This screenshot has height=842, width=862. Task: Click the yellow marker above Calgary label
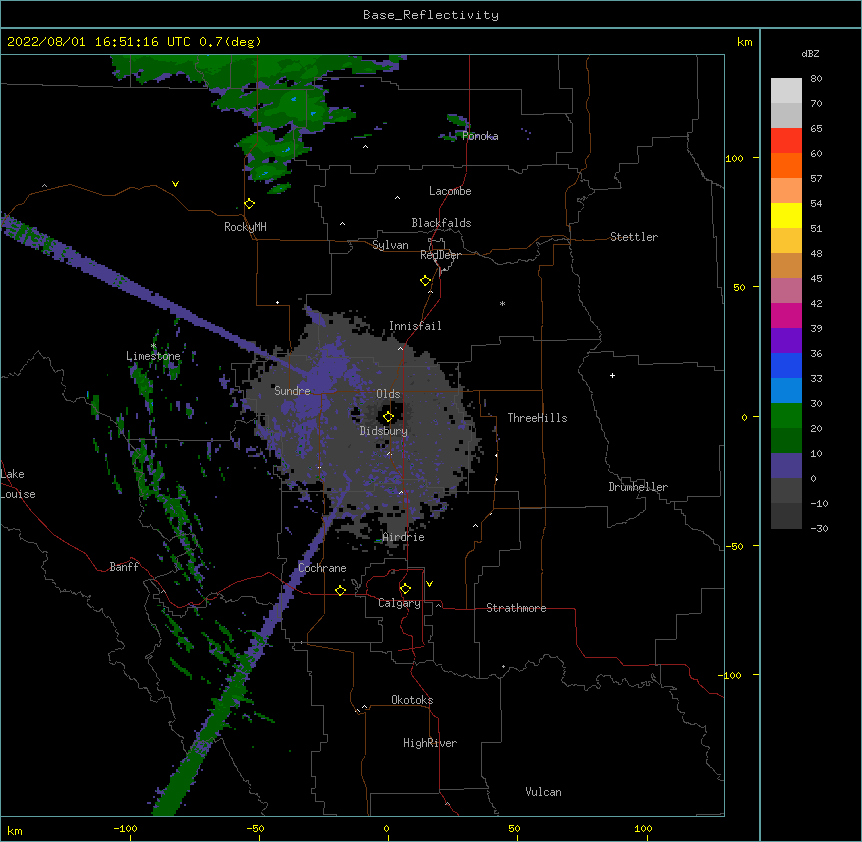point(405,589)
